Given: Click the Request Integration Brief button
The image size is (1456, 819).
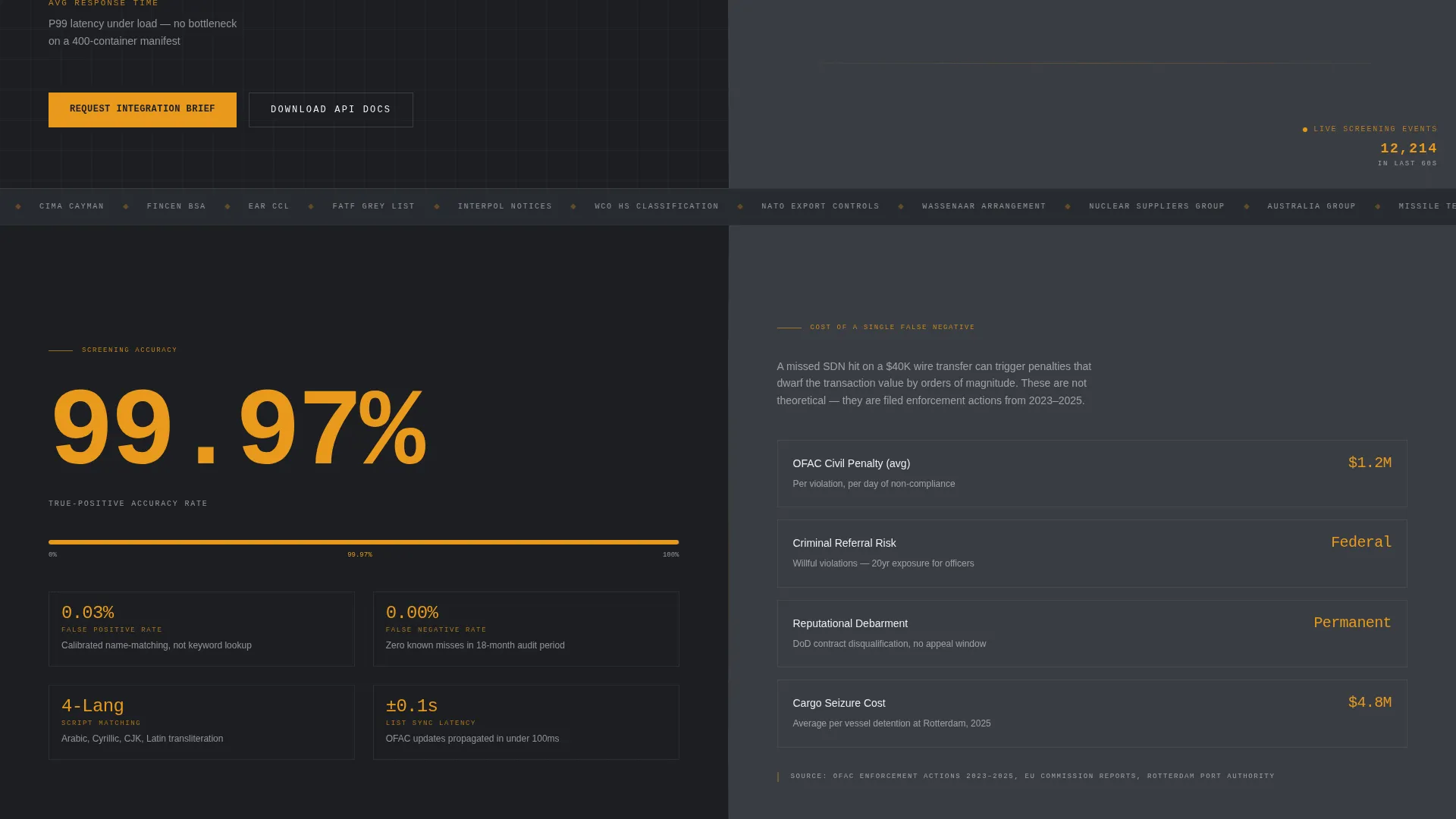Looking at the screenshot, I should coord(143,110).
